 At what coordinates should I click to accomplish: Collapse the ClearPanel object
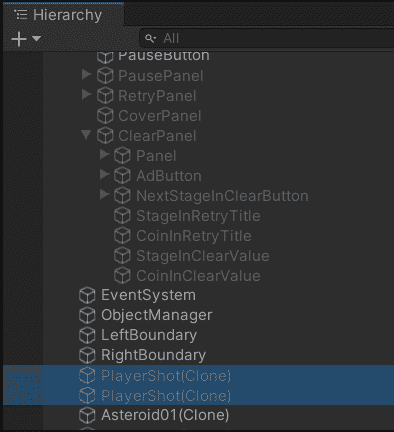(86, 135)
